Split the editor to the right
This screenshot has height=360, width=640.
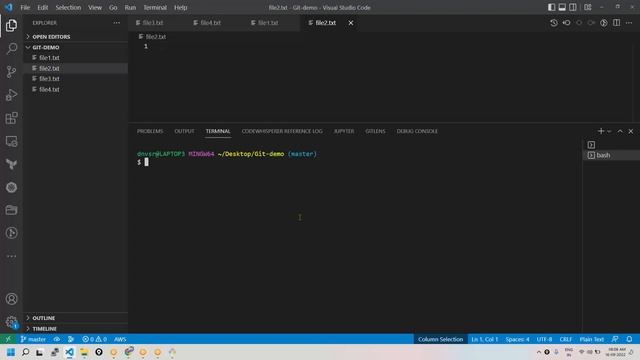(616, 23)
